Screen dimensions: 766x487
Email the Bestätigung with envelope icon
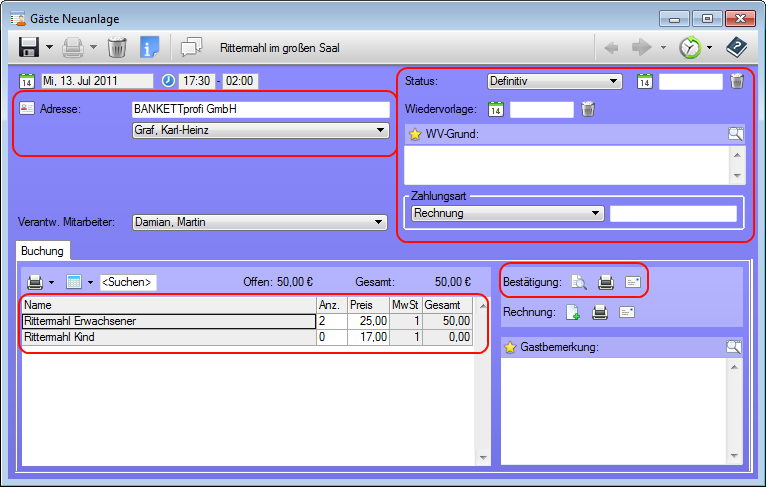[x=633, y=282]
